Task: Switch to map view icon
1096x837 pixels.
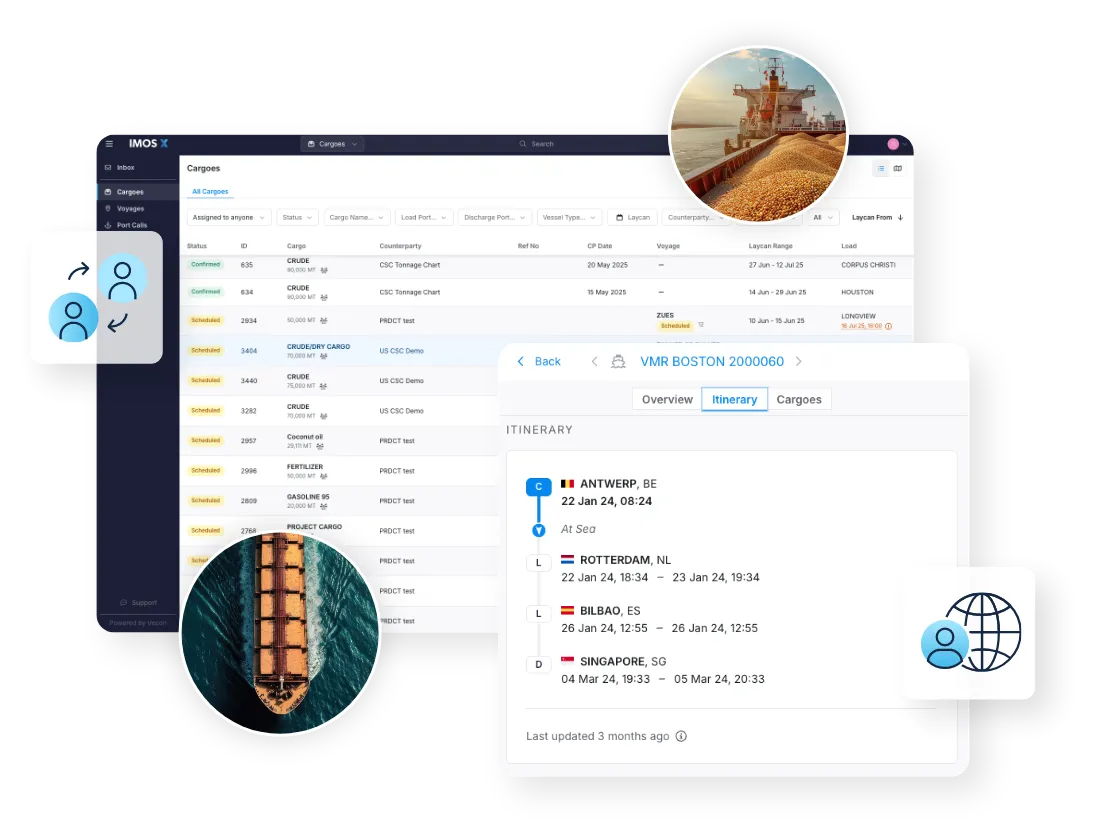Action: (x=897, y=169)
